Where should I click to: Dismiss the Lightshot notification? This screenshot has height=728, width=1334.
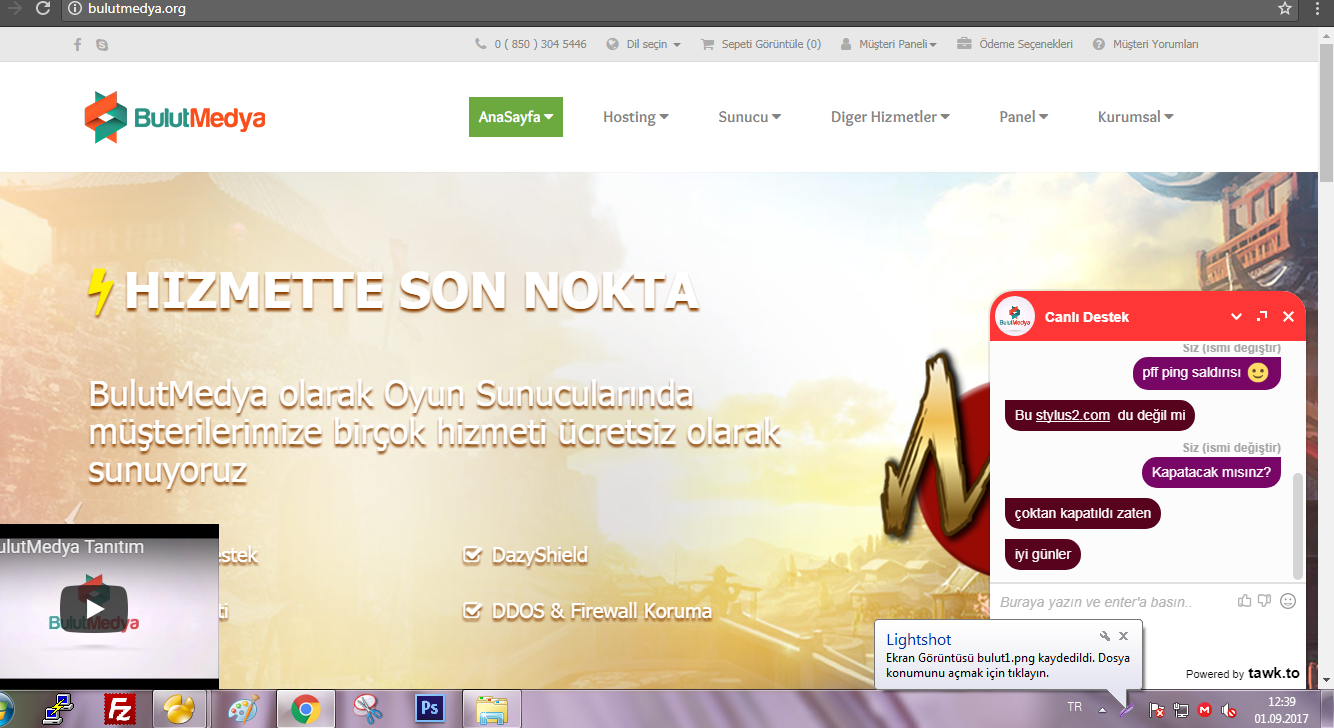(1123, 636)
